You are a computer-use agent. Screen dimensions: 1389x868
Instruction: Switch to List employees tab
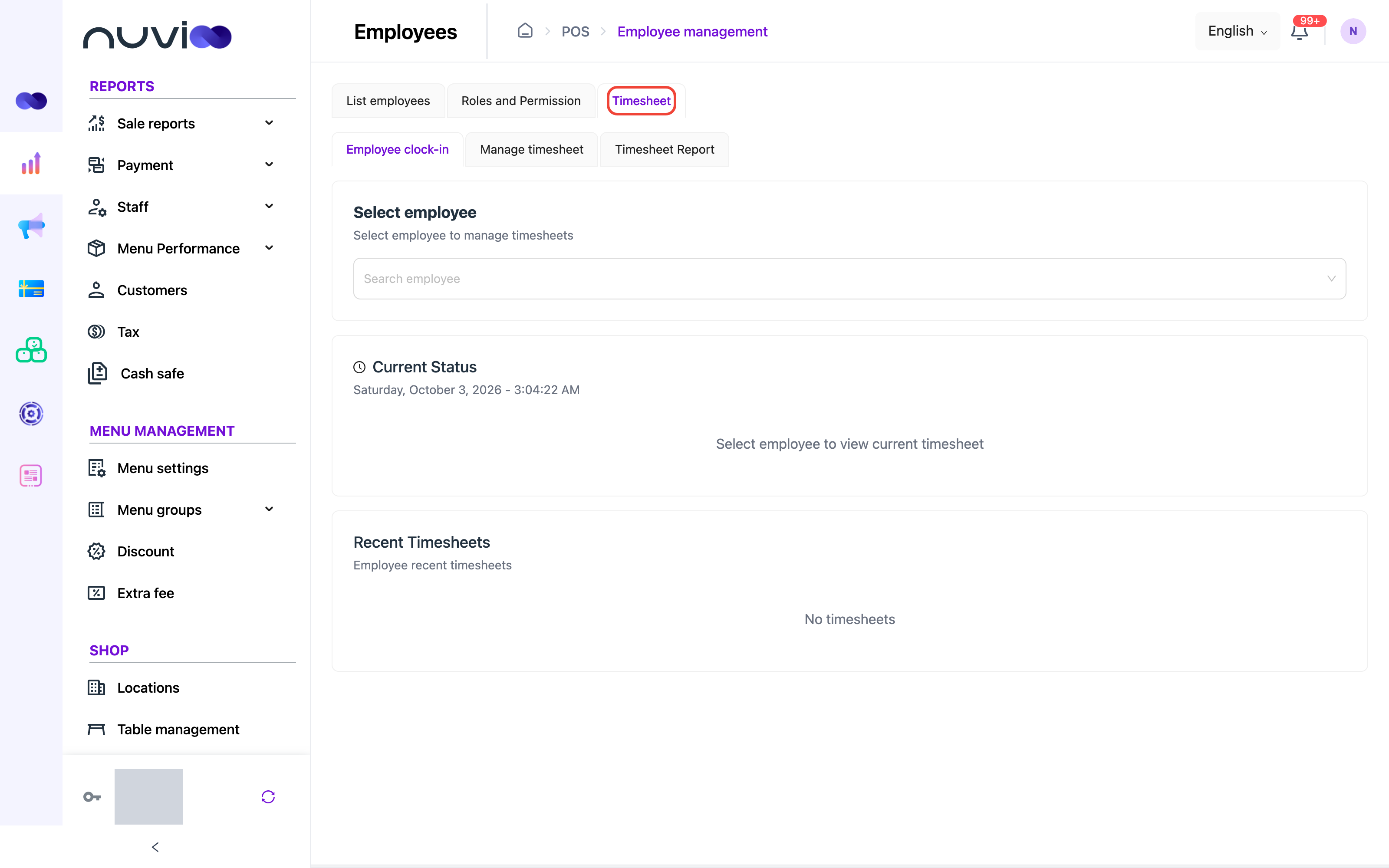tap(388, 100)
